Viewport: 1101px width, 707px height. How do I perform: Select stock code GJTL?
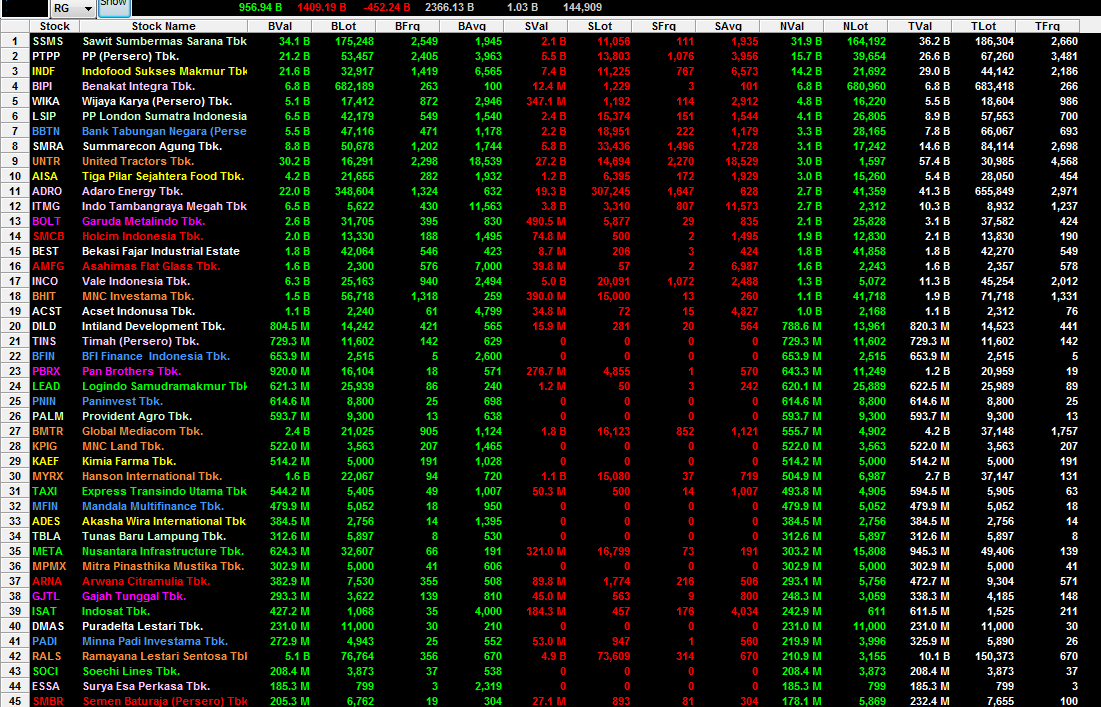pyautogui.click(x=46, y=596)
